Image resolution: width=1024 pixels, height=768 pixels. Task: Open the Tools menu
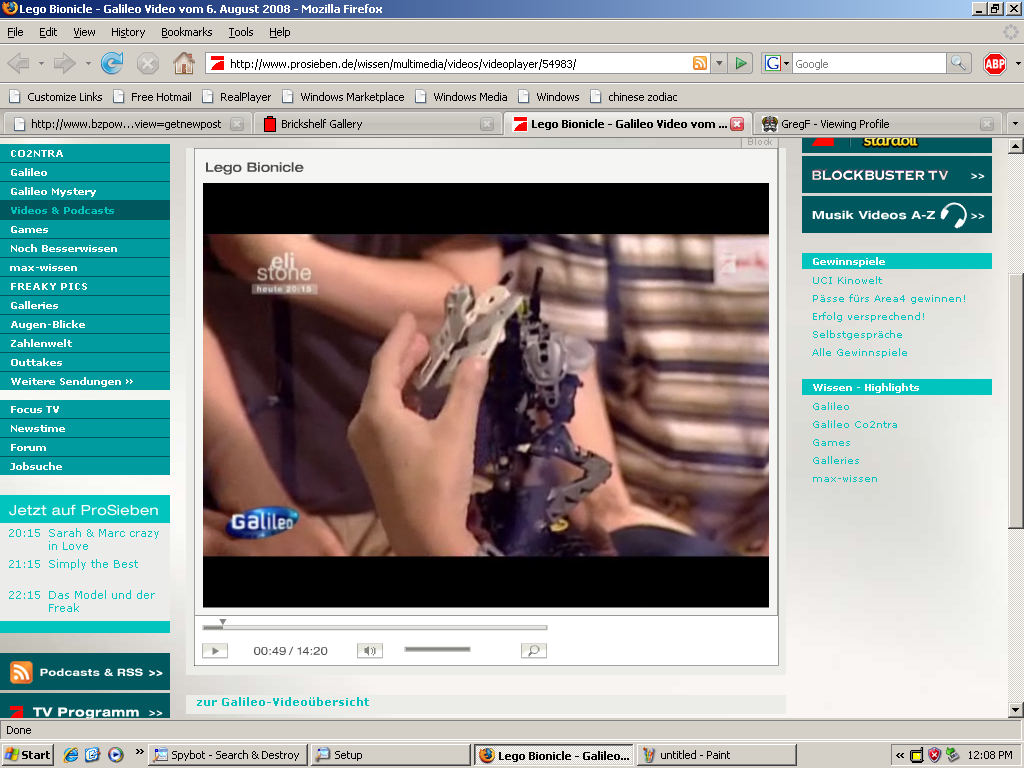pos(240,32)
